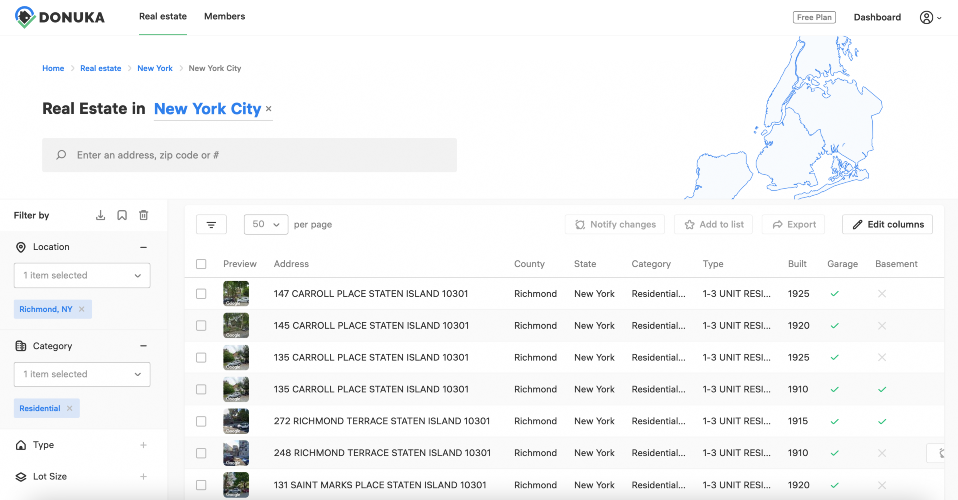Go to Home breadcrumb
This screenshot has height=500, width=958.
click(53, 68)
